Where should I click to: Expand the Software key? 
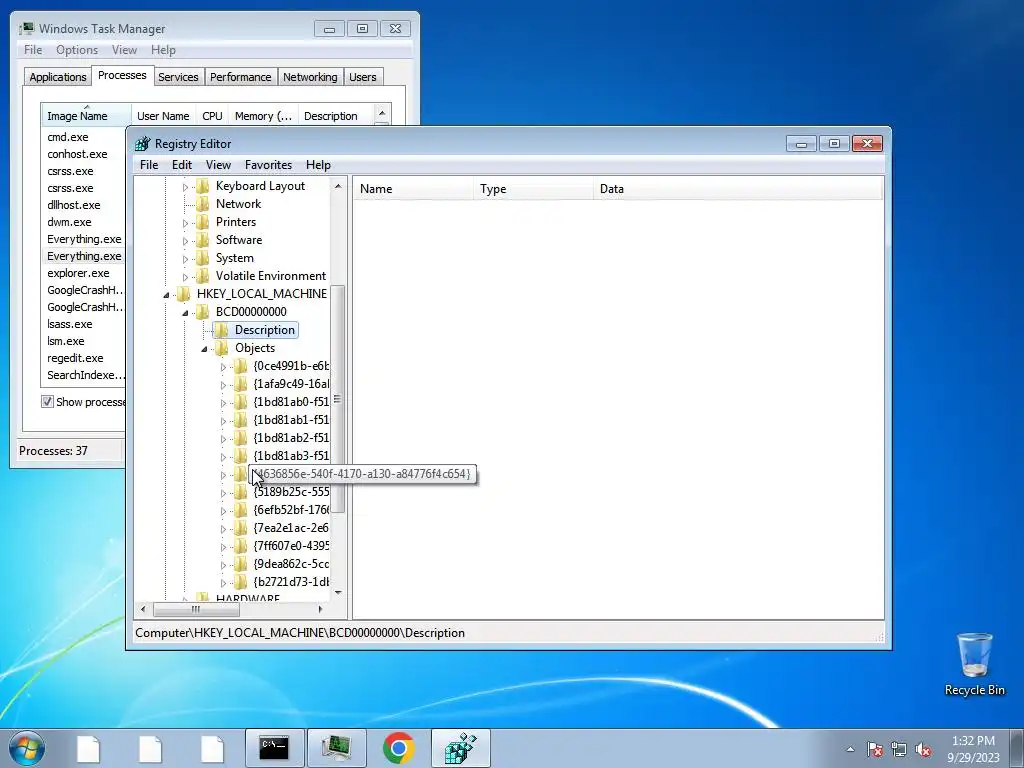[185, 240]
